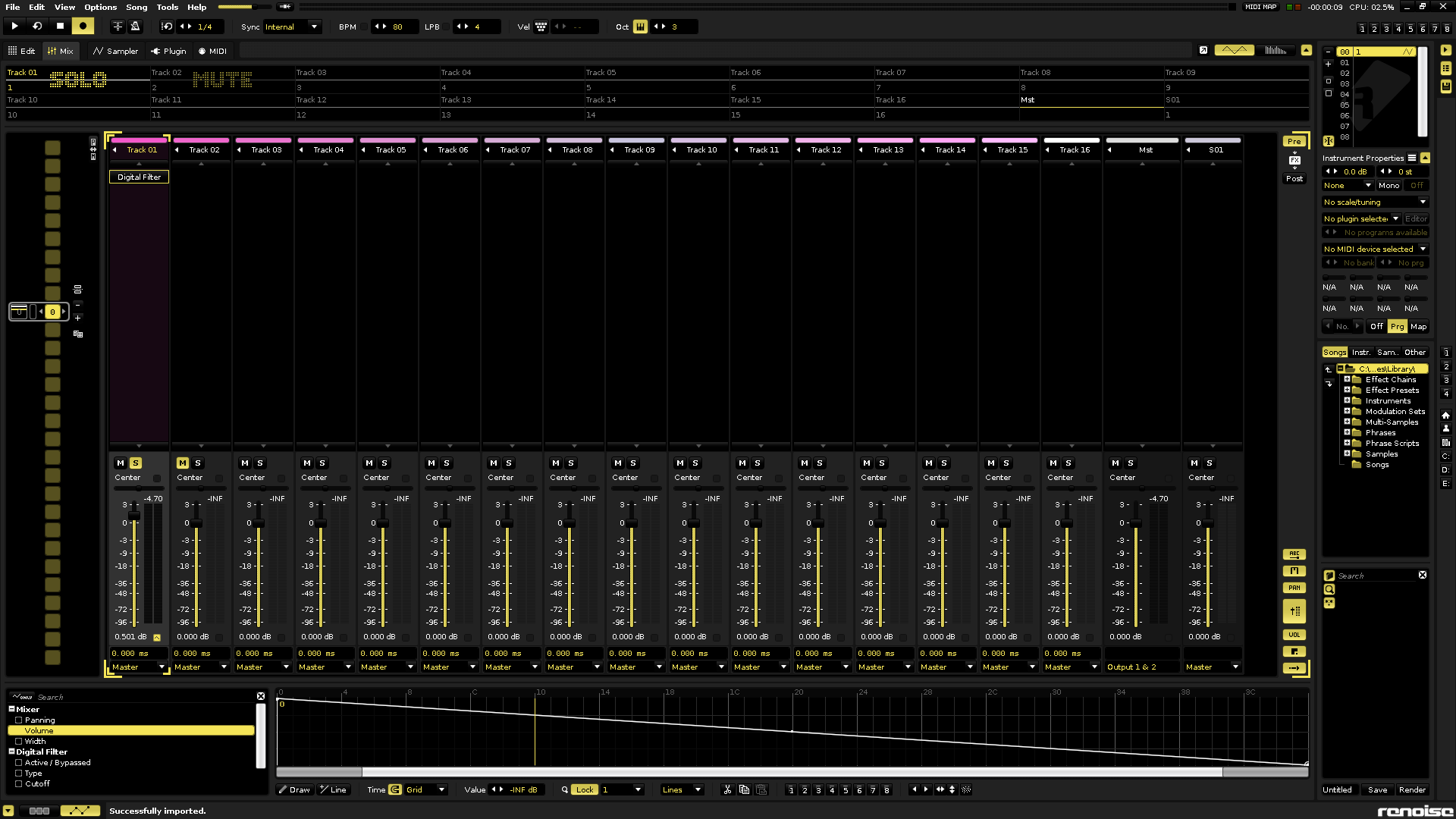
Task: Click the Post mixer button
Action: (1294, 178)
